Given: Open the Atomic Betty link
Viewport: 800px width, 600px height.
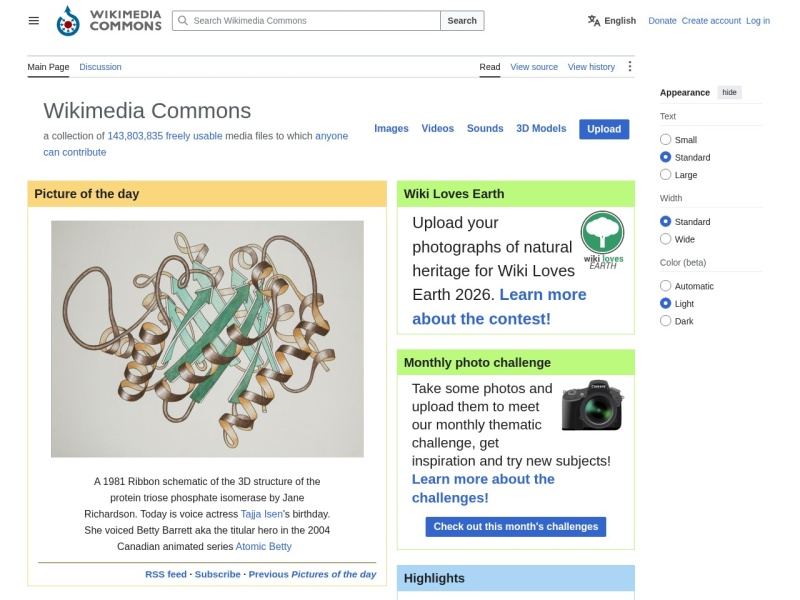Looking at the screenshot, I should 263,546.
